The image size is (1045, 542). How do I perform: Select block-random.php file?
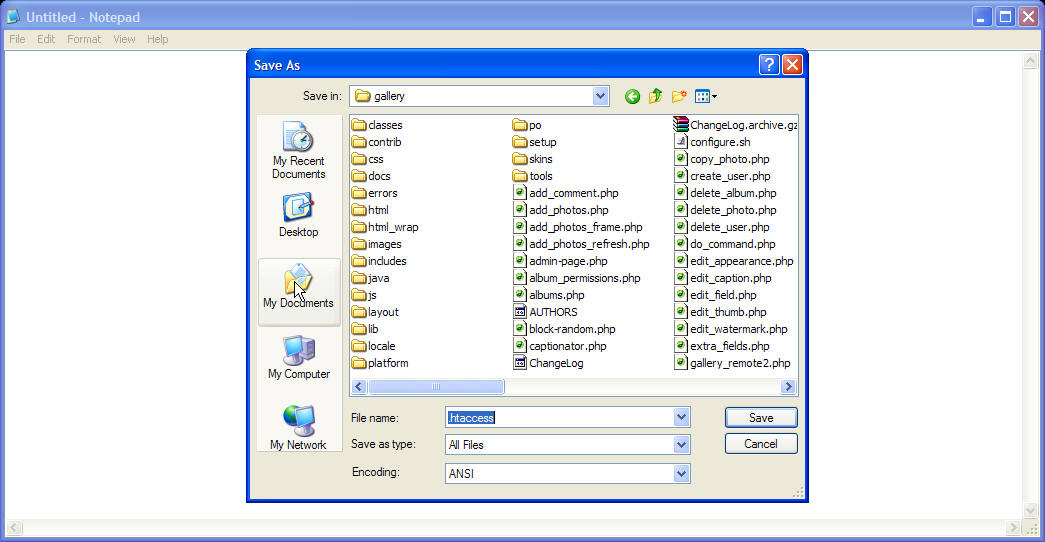click(564, 329)
